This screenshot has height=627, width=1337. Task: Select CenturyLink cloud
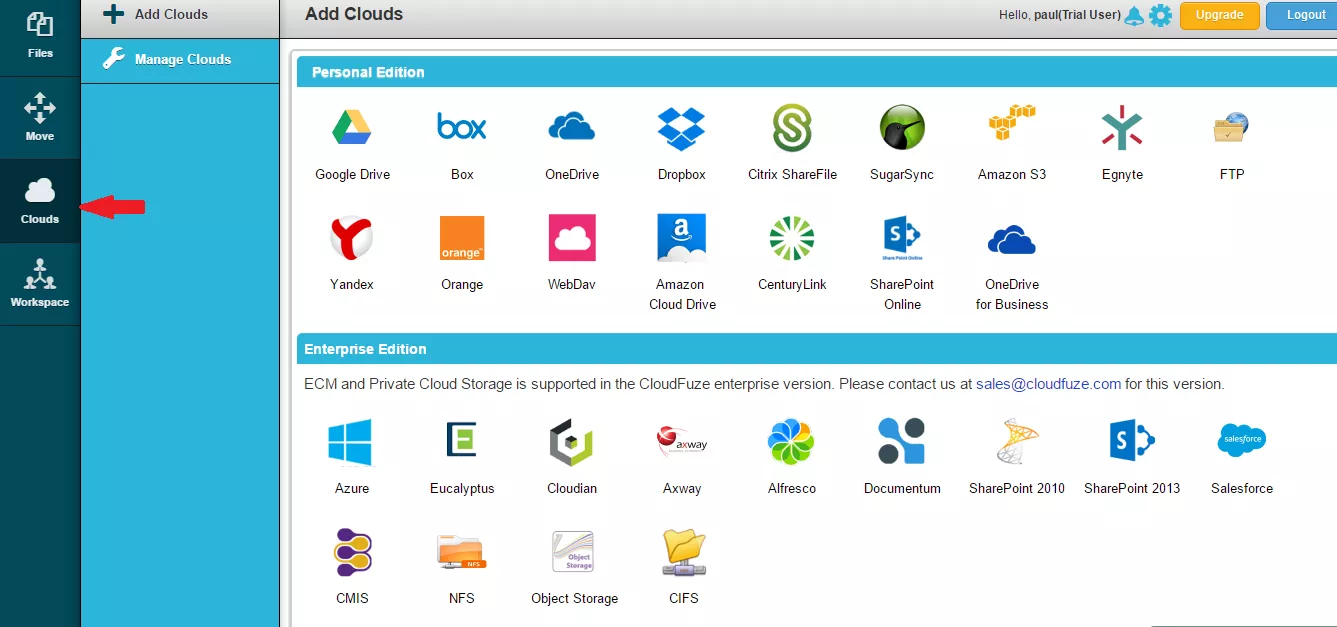792,238
